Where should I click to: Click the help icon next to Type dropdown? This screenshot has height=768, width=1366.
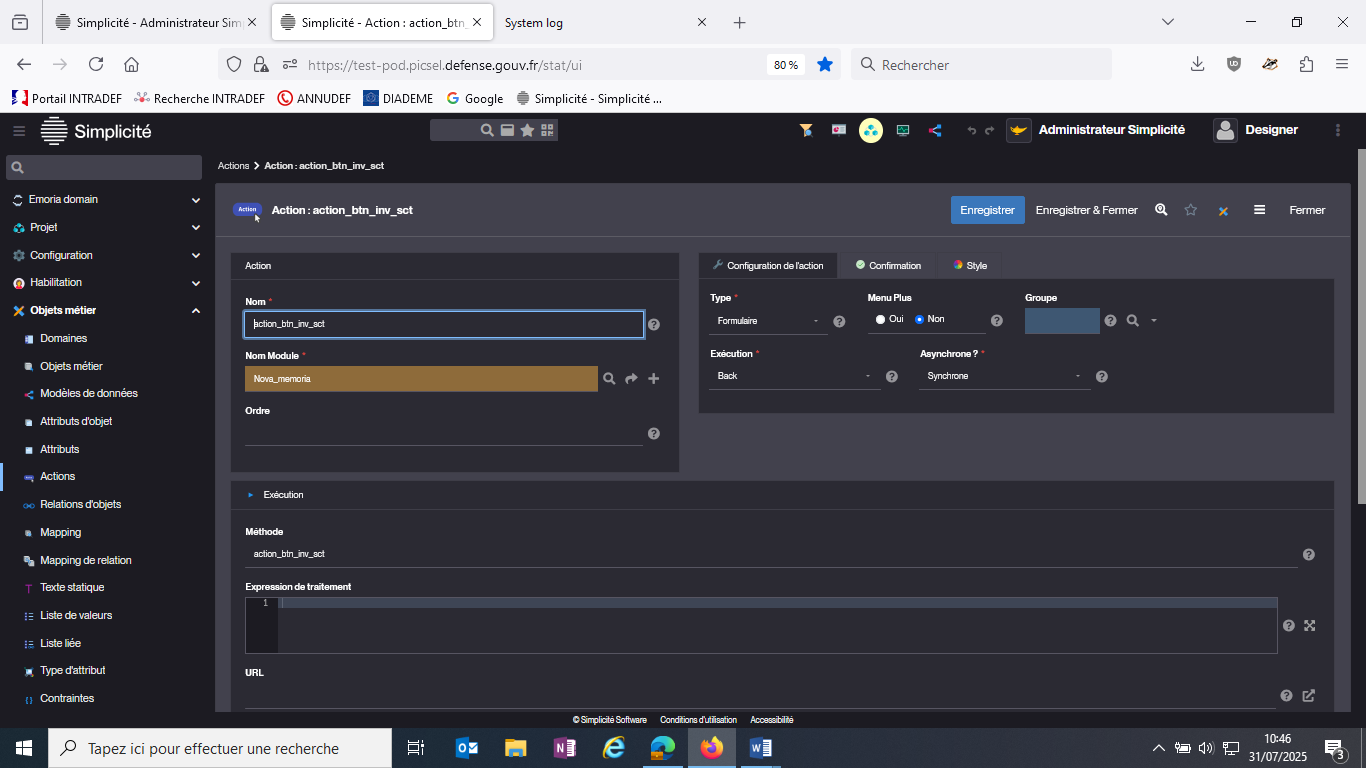click(x=840, y=322)
